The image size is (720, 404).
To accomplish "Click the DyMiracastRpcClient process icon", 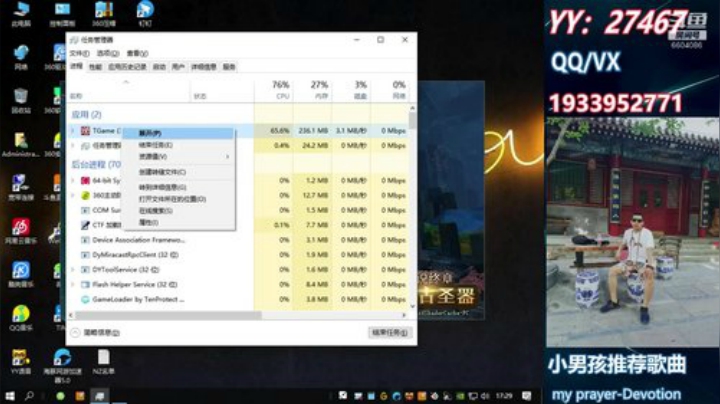I will (85, 255).
